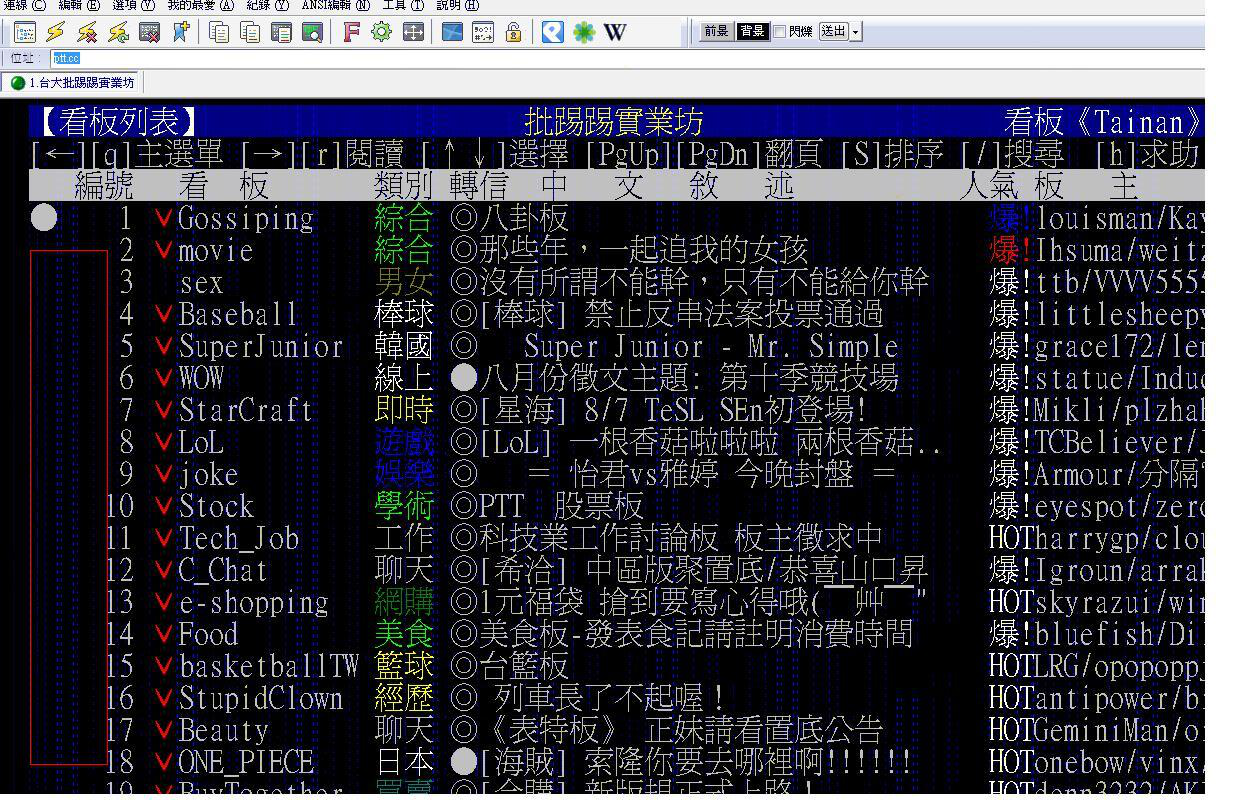The width and height of the screenshot is (1236, 806).
Task: Click the 看板《Tainan》 header text
Action: coord(1104,123)
